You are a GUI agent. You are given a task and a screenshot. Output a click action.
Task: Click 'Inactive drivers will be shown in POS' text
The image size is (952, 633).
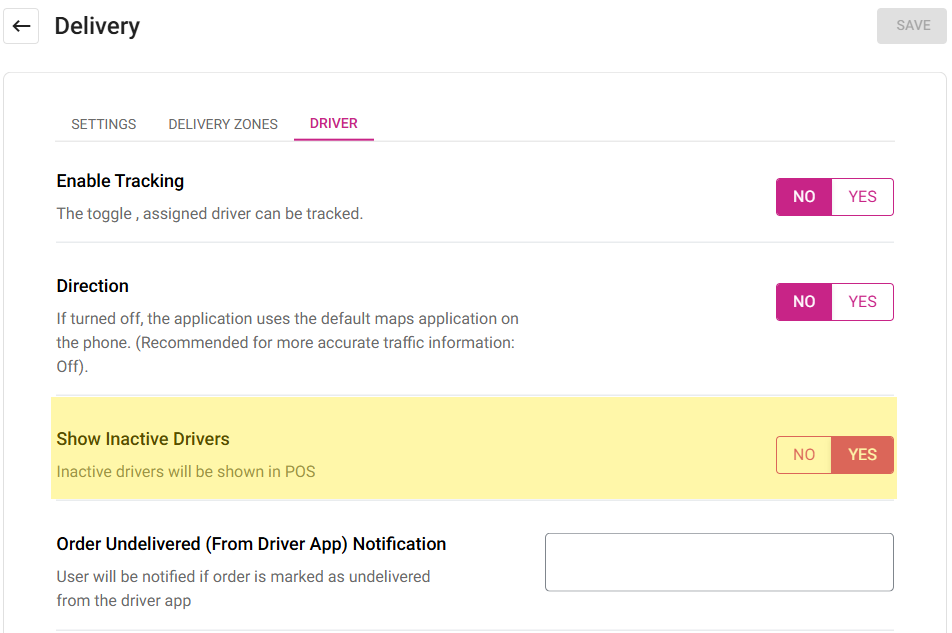[186, 472]
